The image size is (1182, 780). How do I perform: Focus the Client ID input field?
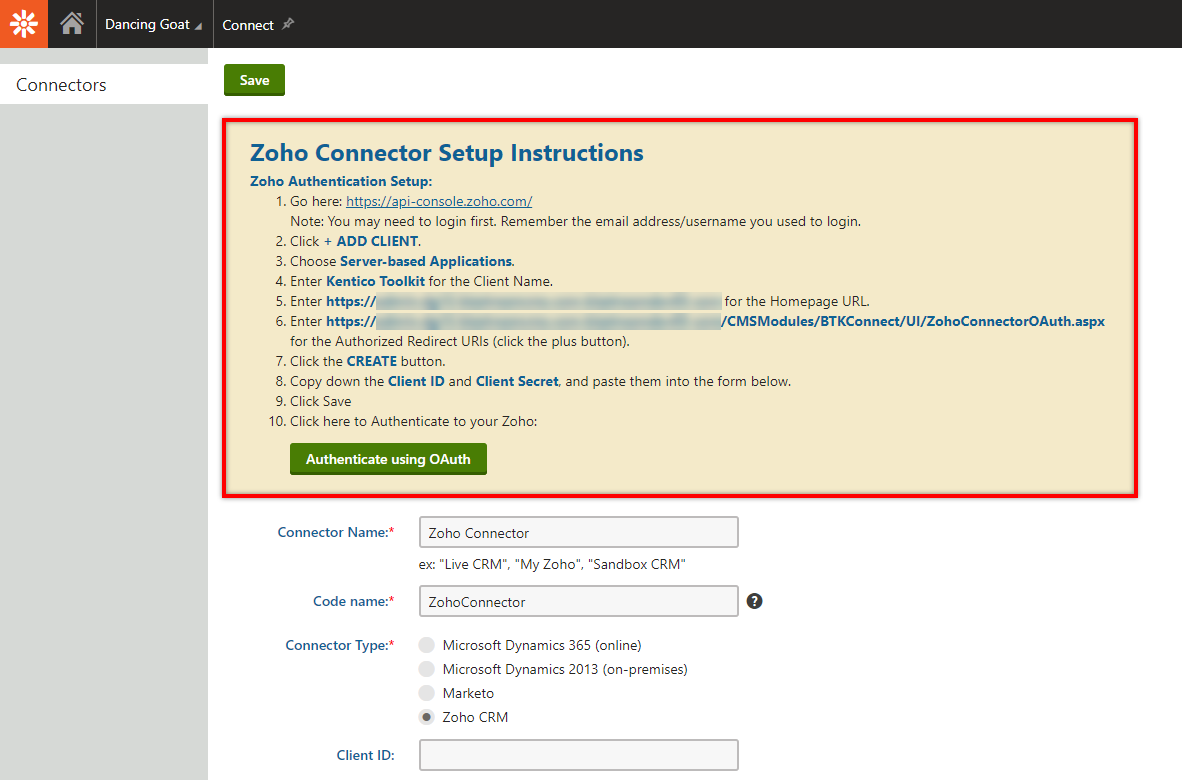click(578, 755)
